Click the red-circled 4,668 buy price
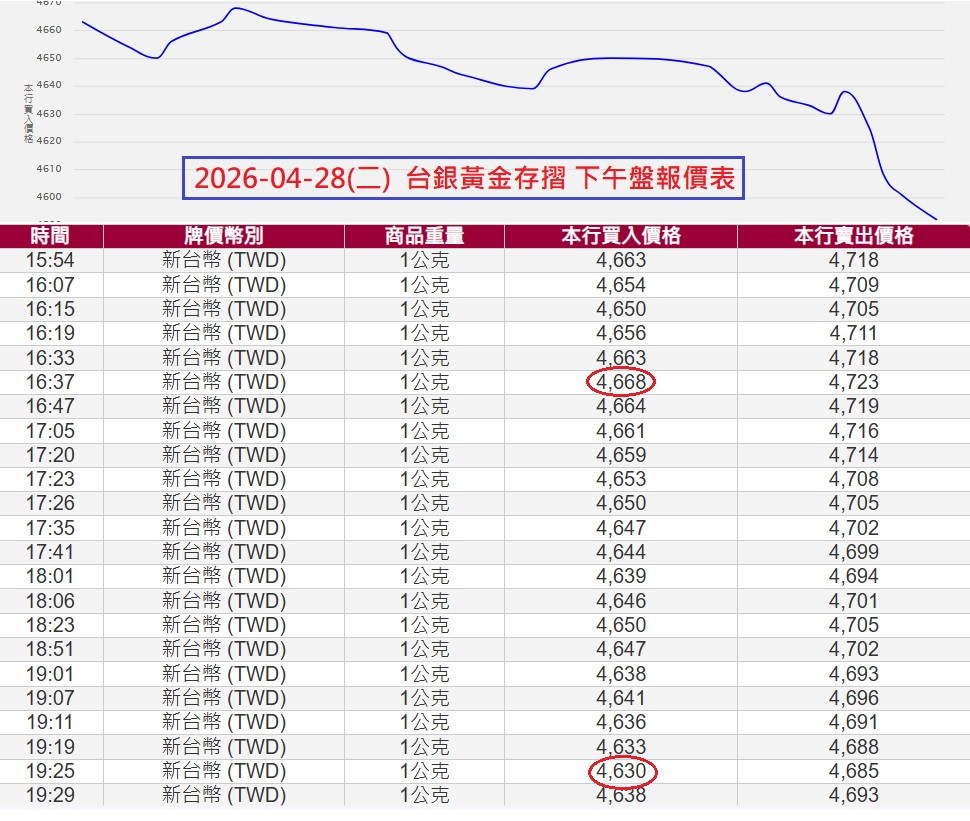 point(621,382)
